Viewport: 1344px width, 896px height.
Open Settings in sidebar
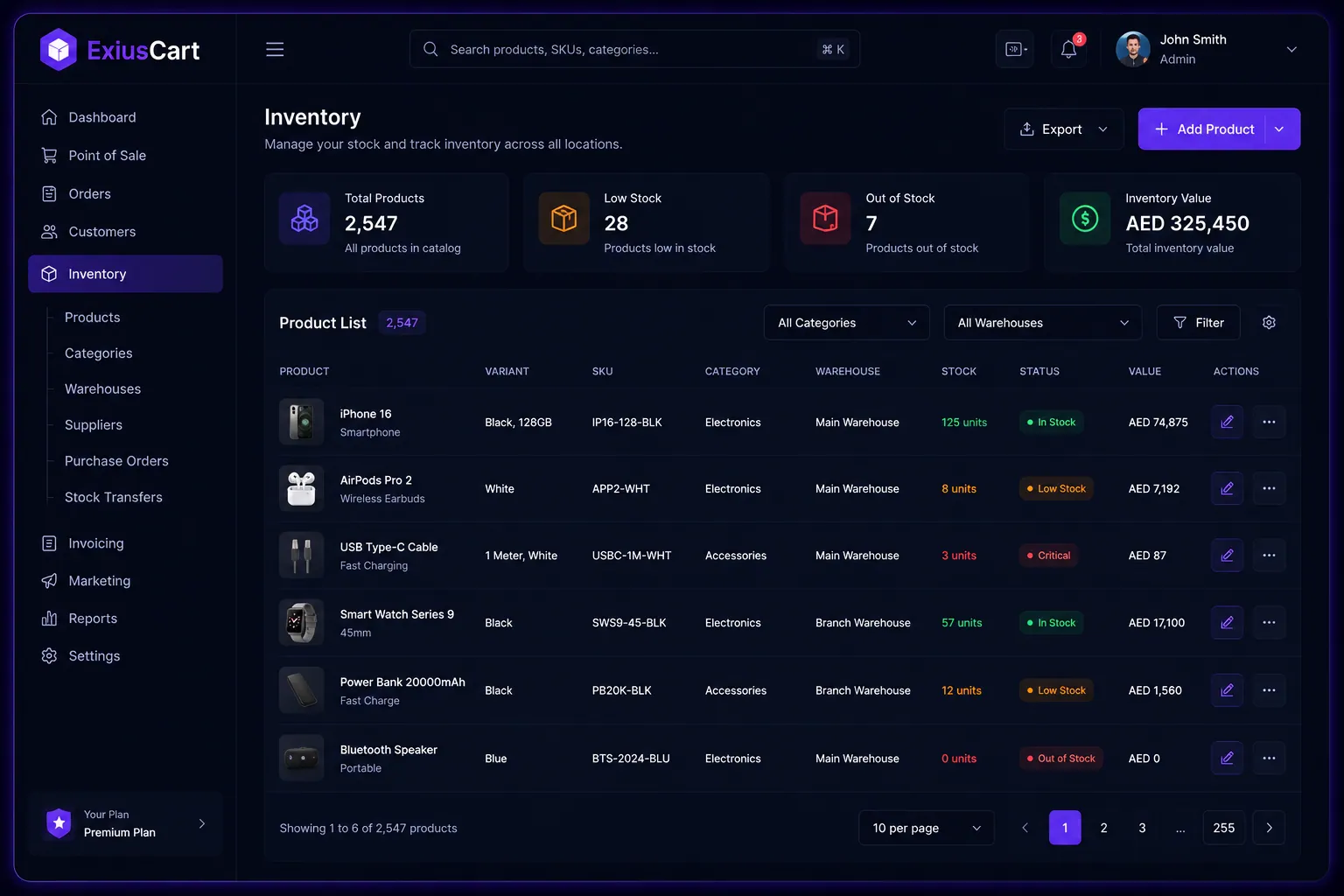point(125,656)
